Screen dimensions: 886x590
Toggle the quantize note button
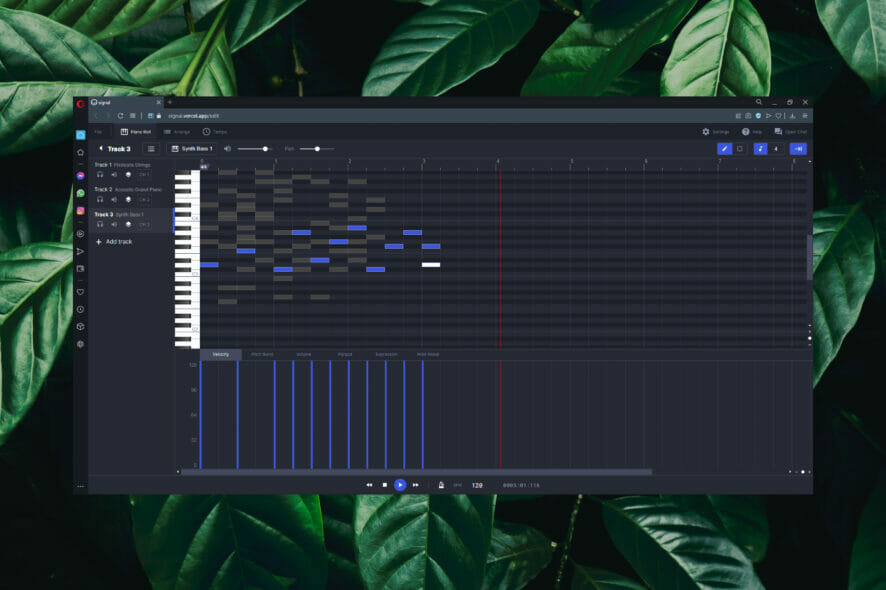pos(761,149)
